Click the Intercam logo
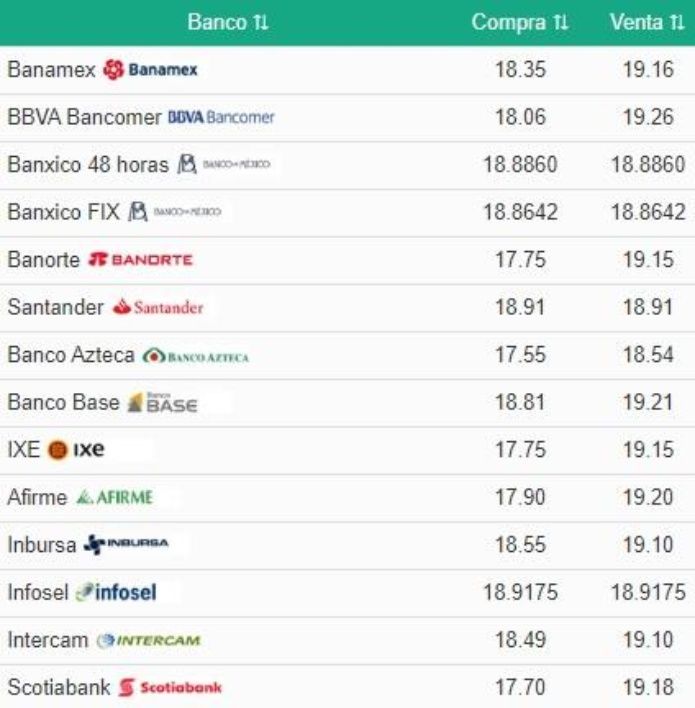 [x=149, y=640]
